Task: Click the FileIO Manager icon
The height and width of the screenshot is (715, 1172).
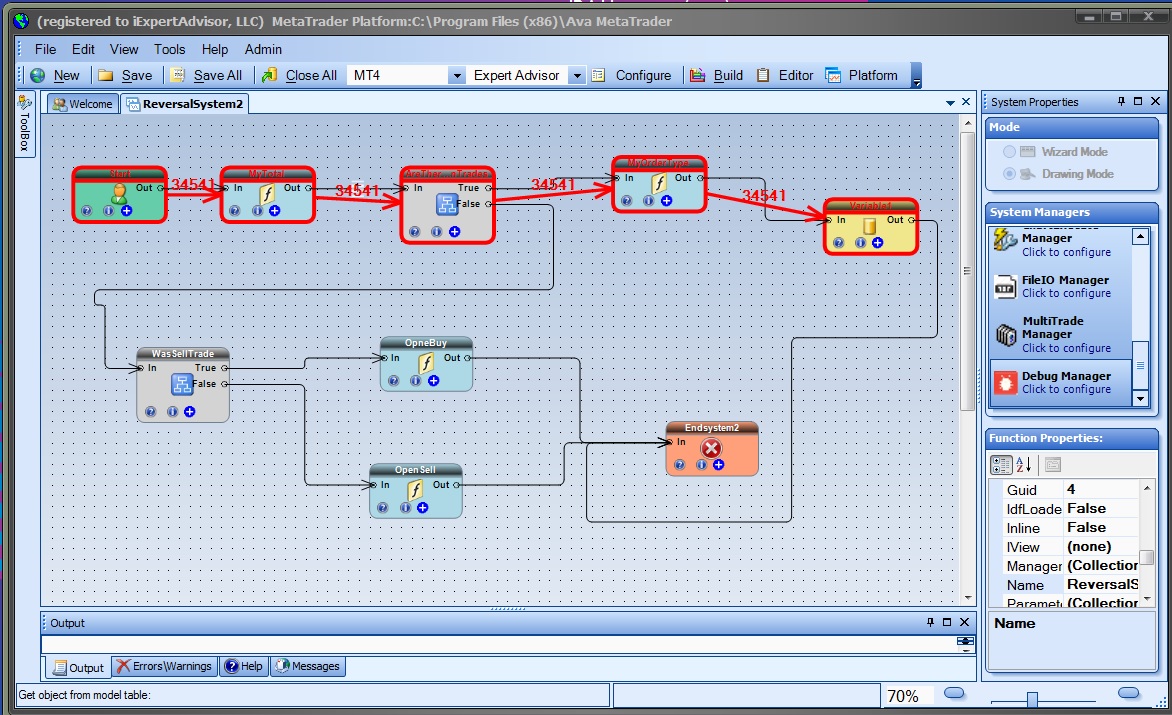Action: [x=1005, y=287]
